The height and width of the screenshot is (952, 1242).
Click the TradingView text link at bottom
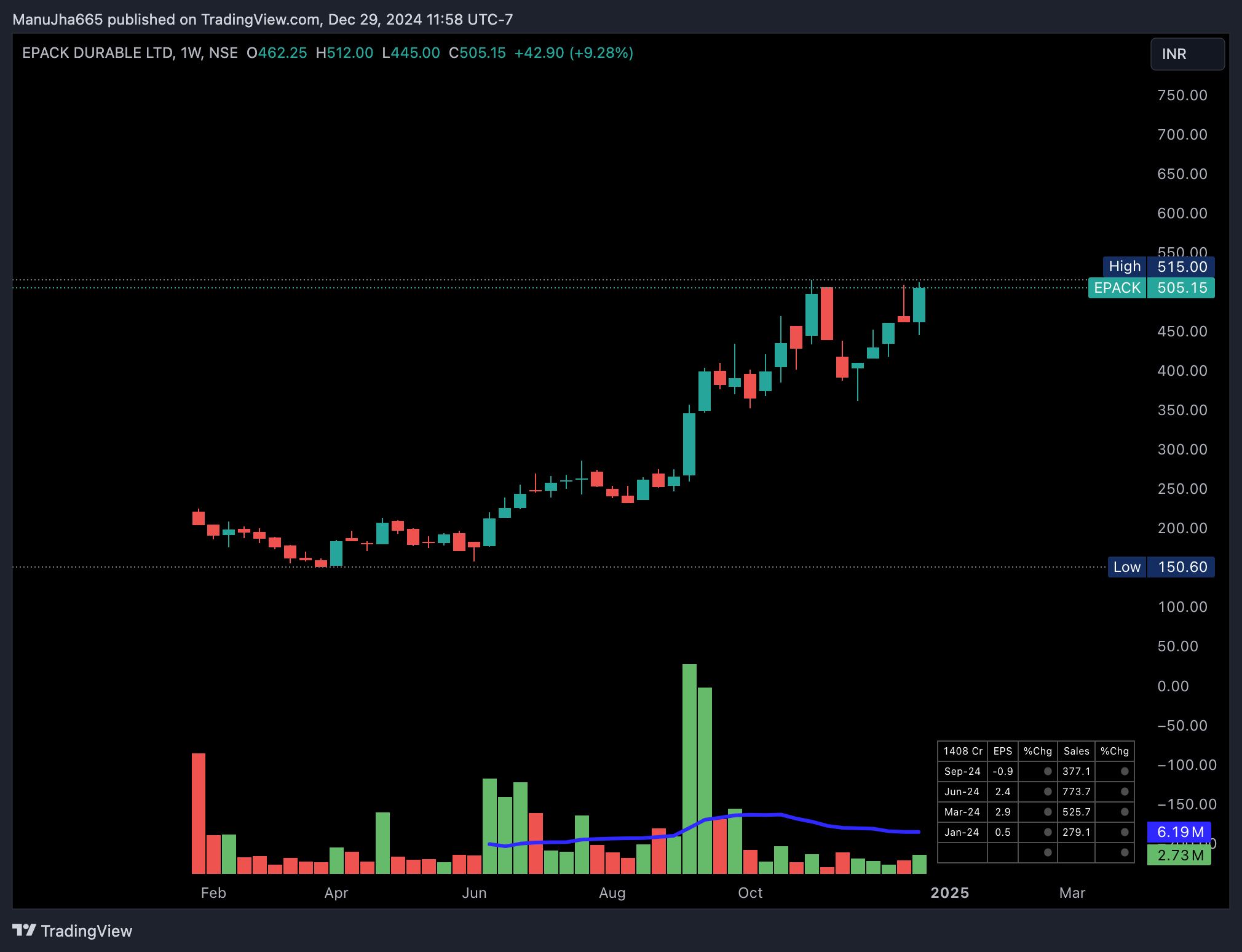click(x=87, y=931)
